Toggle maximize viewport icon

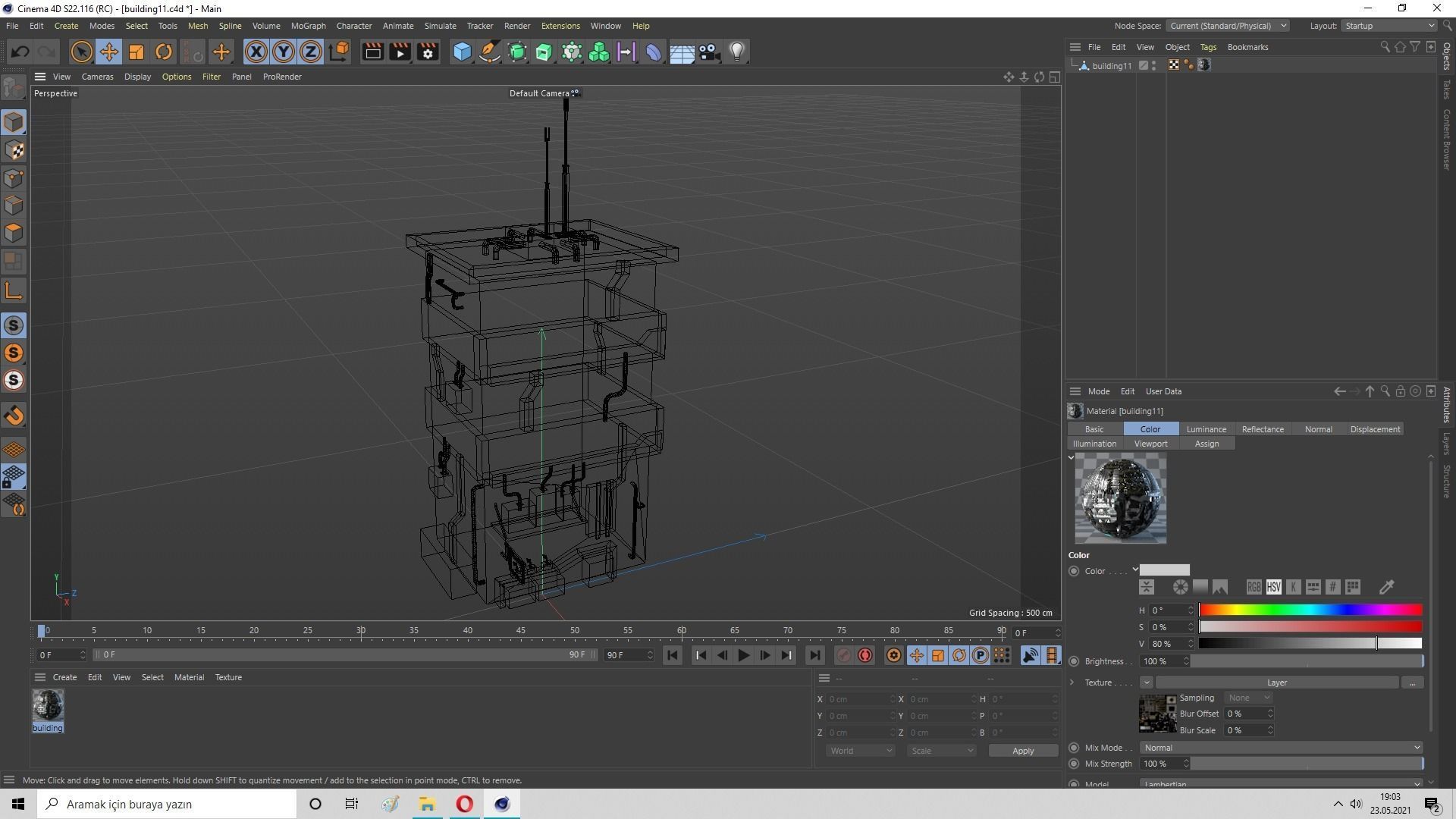coord(1054,77)
